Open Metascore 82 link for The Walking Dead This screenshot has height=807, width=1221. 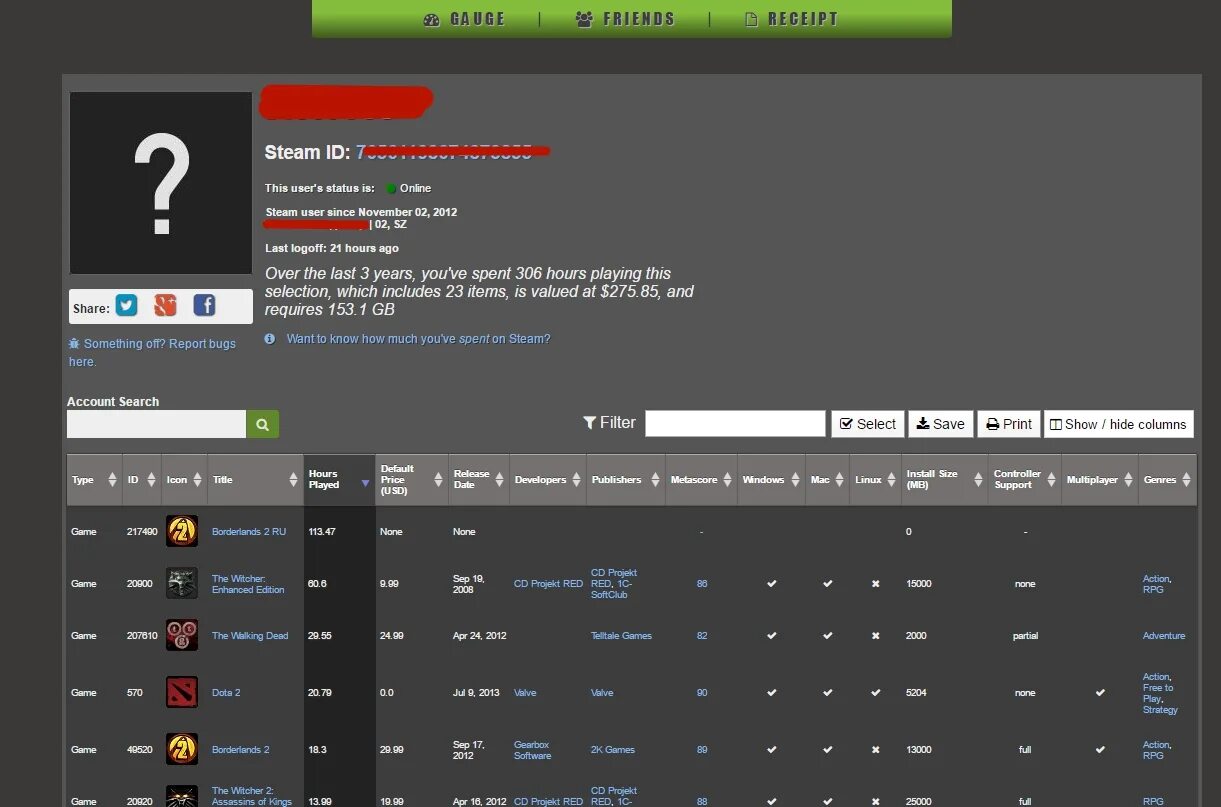(x=702, y=636)
